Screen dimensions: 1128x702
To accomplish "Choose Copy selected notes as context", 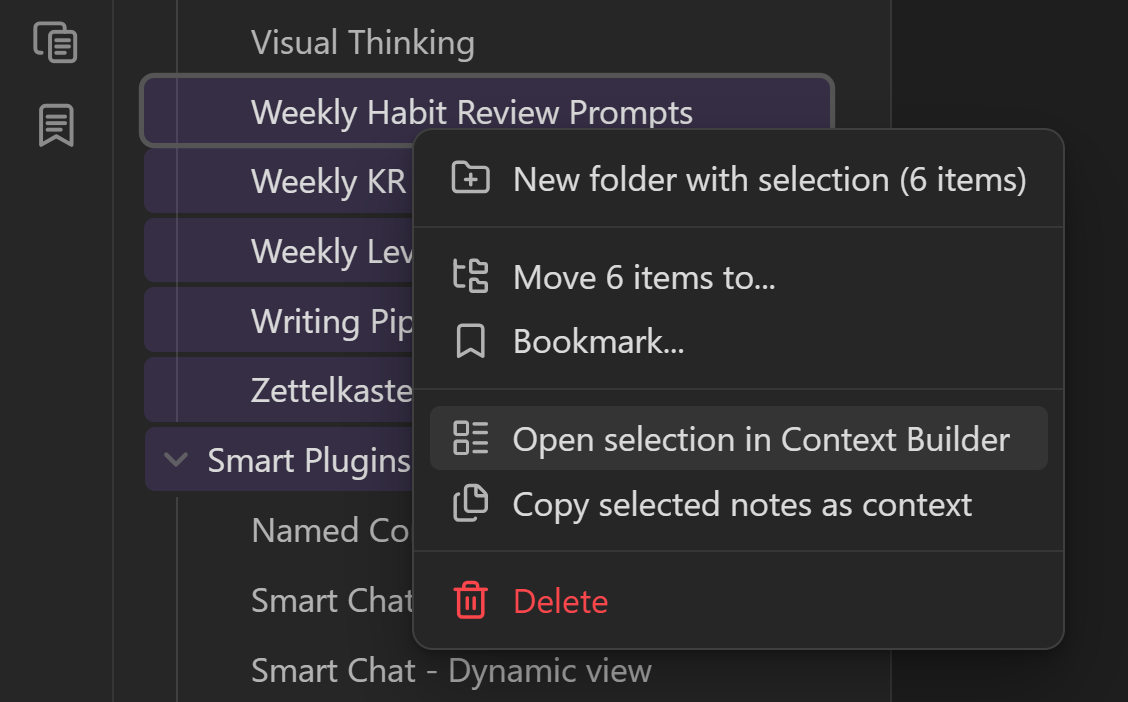I will point(742,504).
